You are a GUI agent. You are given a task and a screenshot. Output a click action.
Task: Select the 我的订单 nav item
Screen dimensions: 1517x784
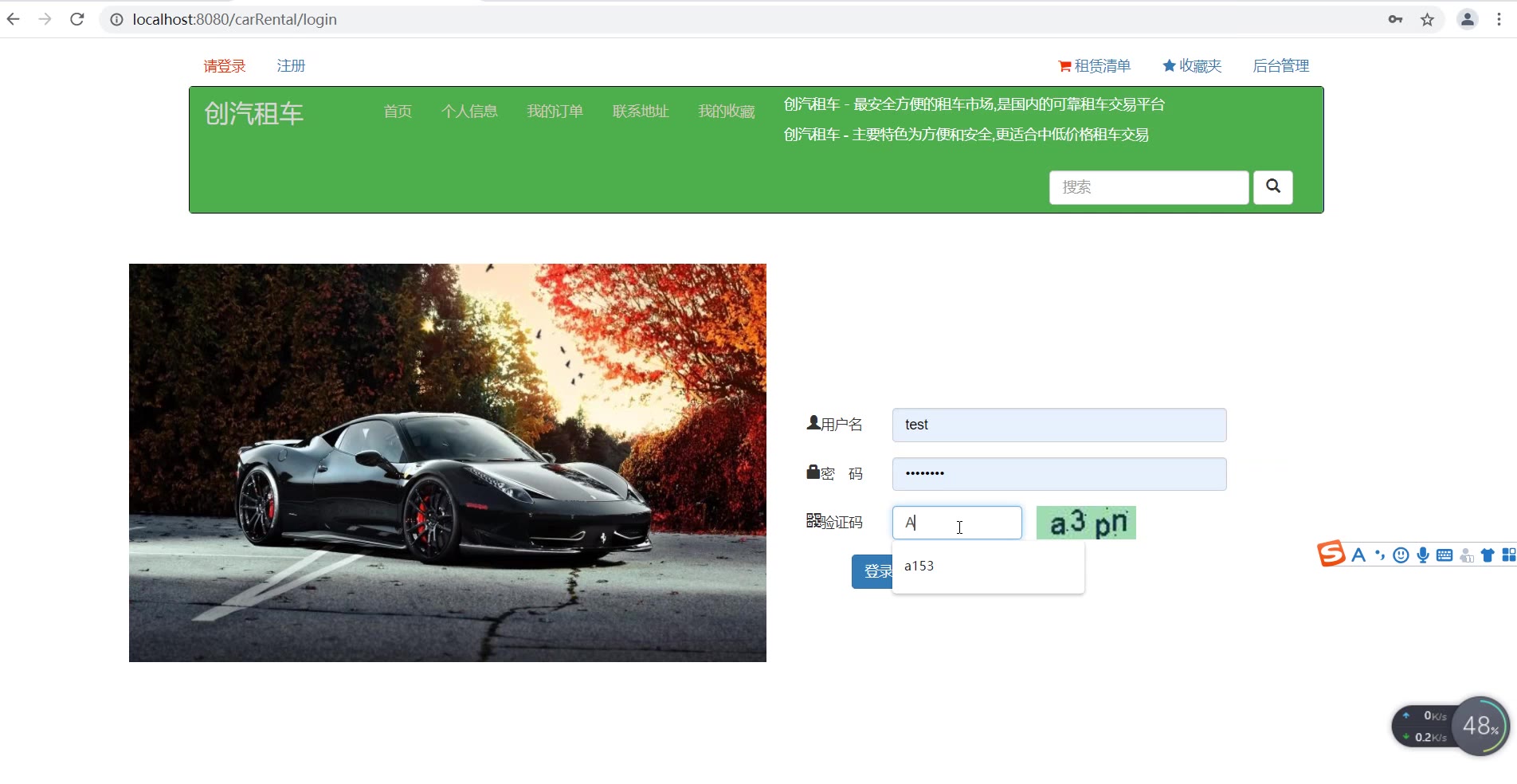point(555,112)
